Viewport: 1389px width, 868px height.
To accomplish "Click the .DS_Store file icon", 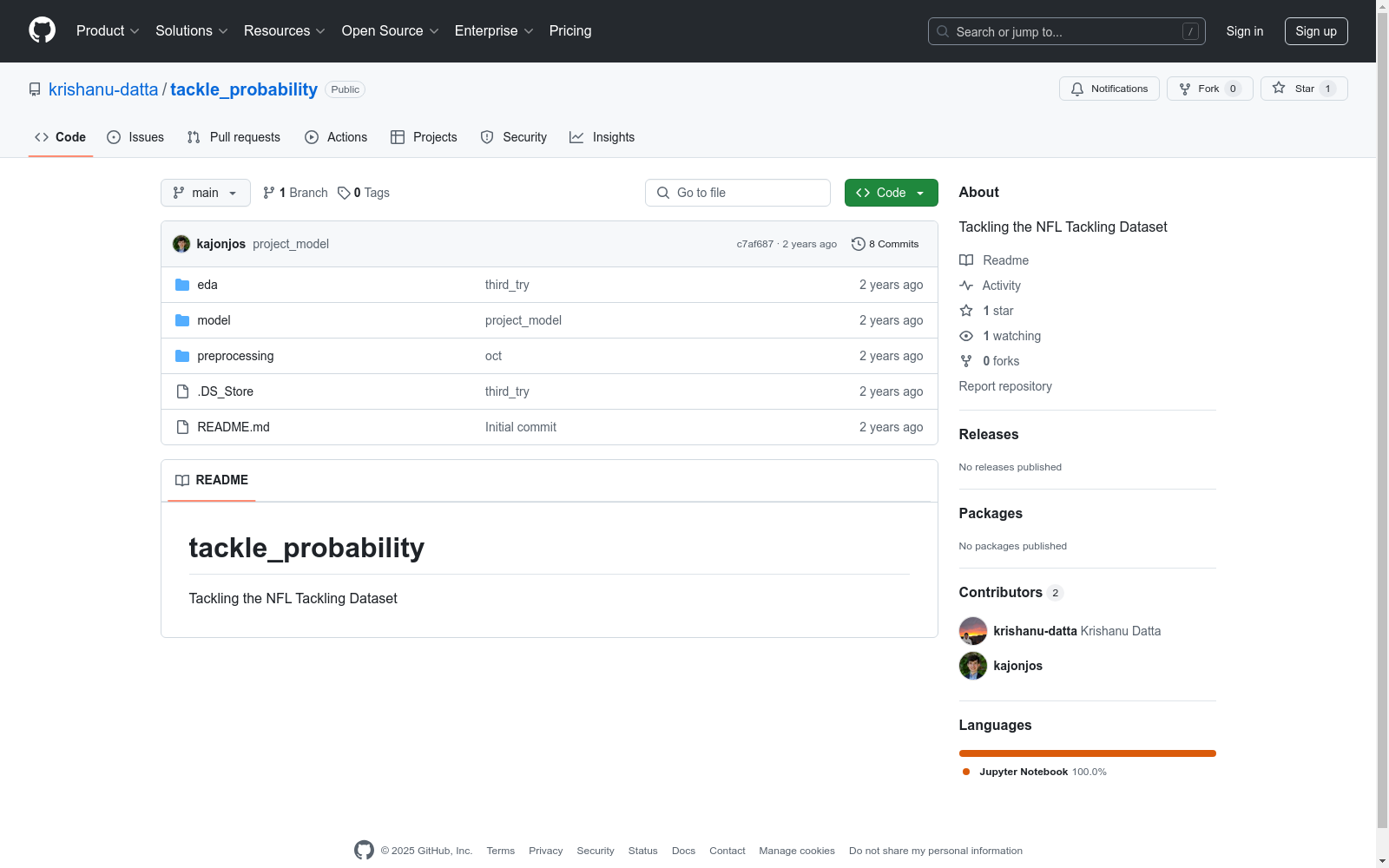I will (x=182, y=391).
